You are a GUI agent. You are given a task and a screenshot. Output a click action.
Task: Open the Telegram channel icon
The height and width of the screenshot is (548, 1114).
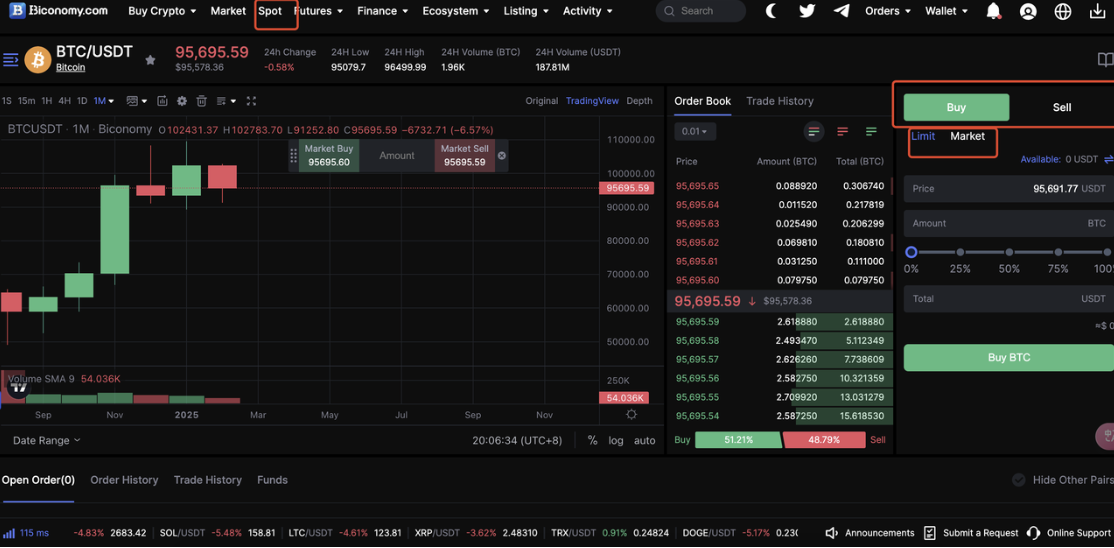(842, 11)
